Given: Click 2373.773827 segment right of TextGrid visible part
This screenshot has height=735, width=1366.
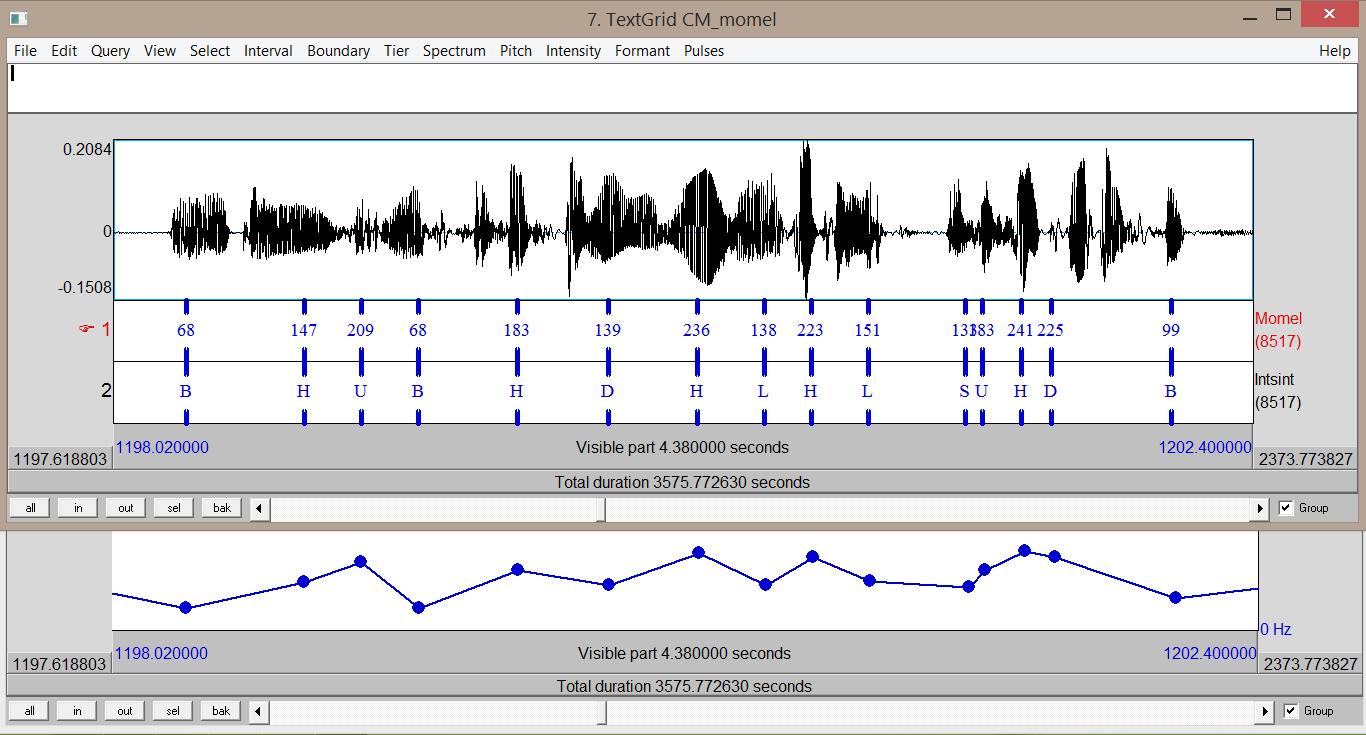Looking at the screenshot, I should pyautogui.click(x=1304, y=459).
